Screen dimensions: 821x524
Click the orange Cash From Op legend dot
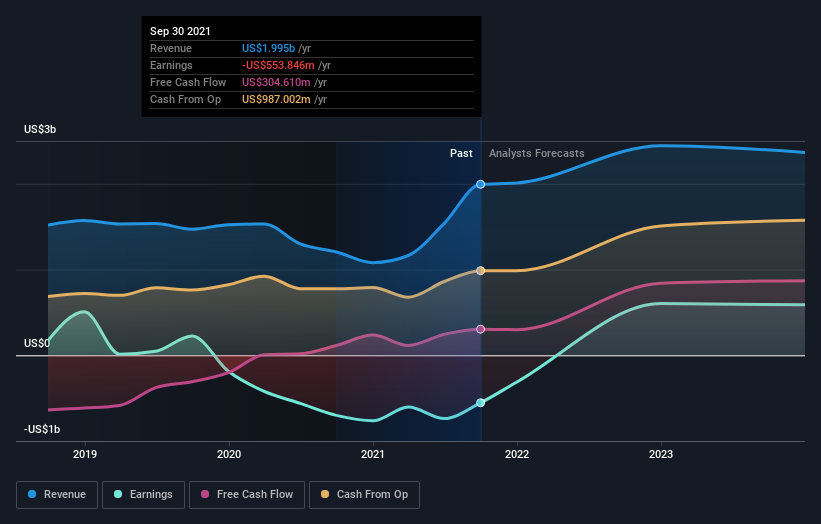pyautogui.click(x=325, y=494)
